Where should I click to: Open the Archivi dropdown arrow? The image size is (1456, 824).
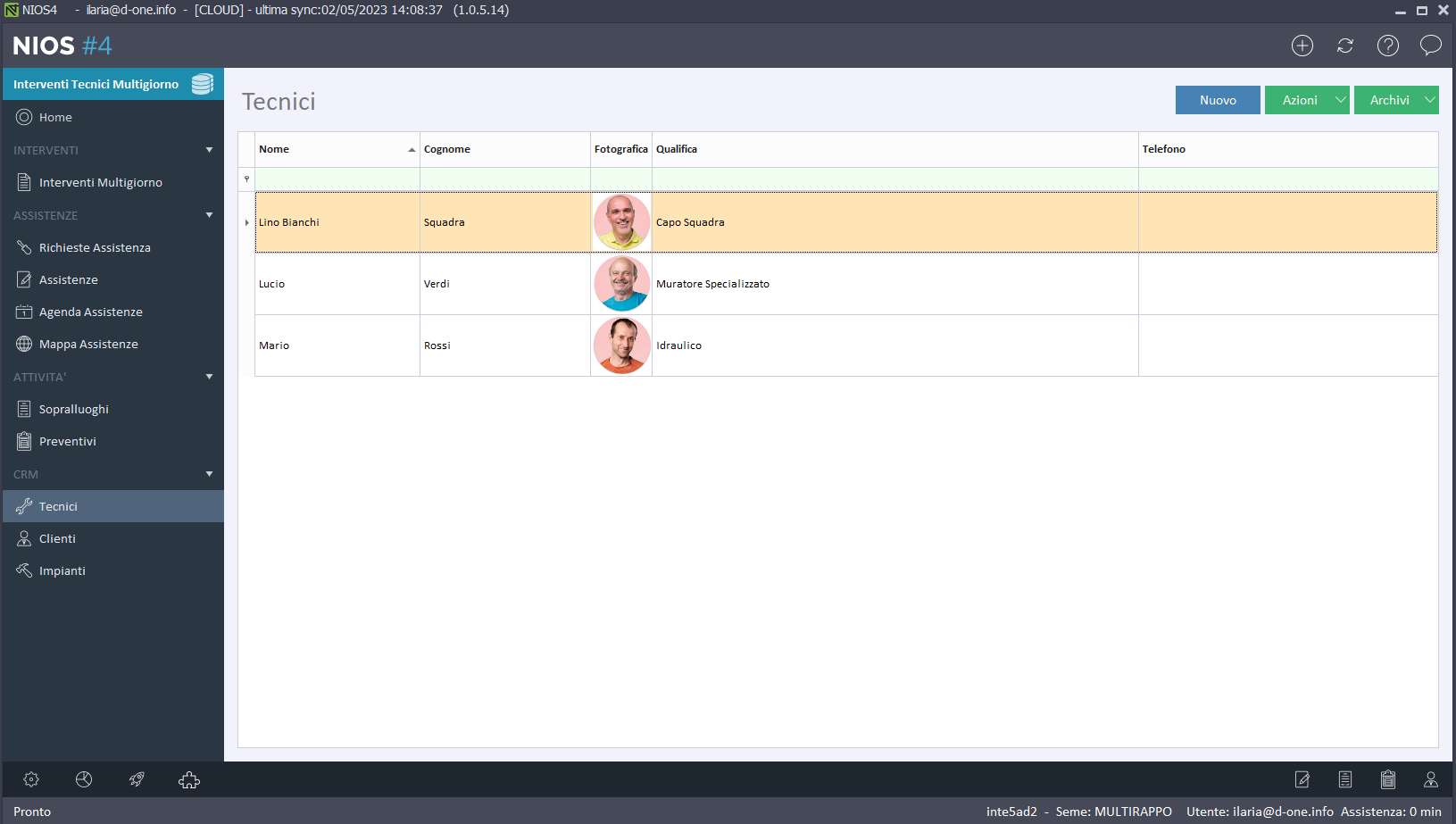(1429, 100)
